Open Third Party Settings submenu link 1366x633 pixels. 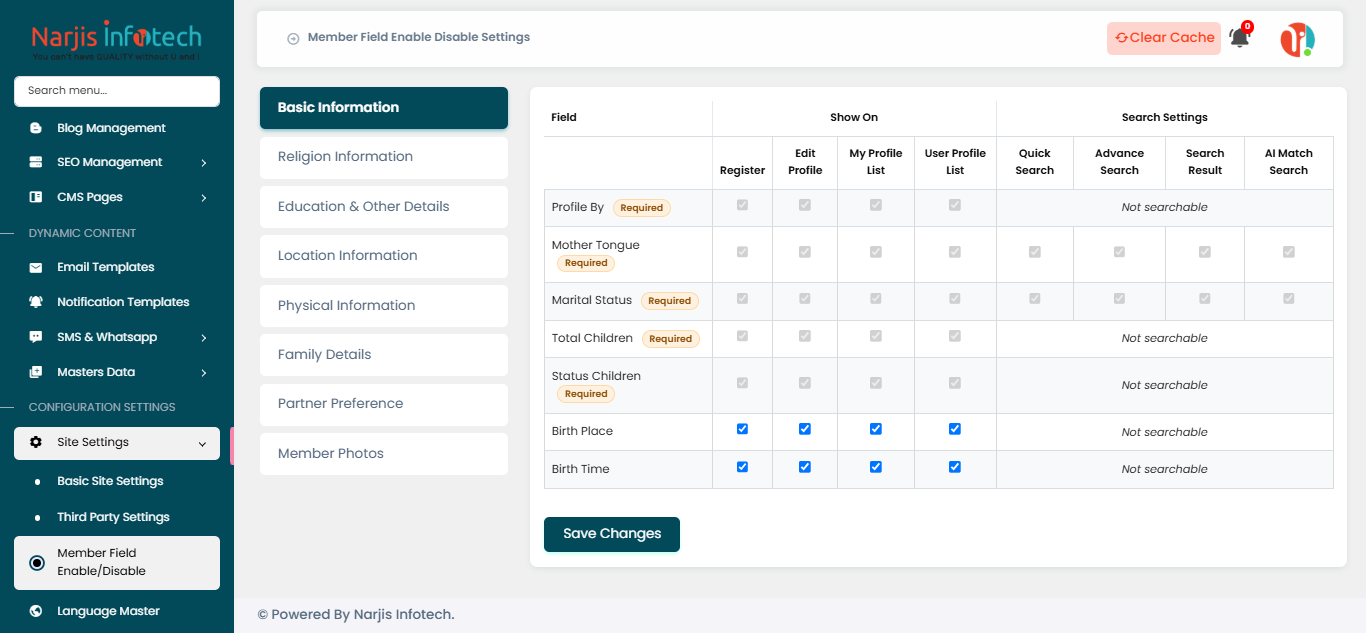click(x=113, y=517)
